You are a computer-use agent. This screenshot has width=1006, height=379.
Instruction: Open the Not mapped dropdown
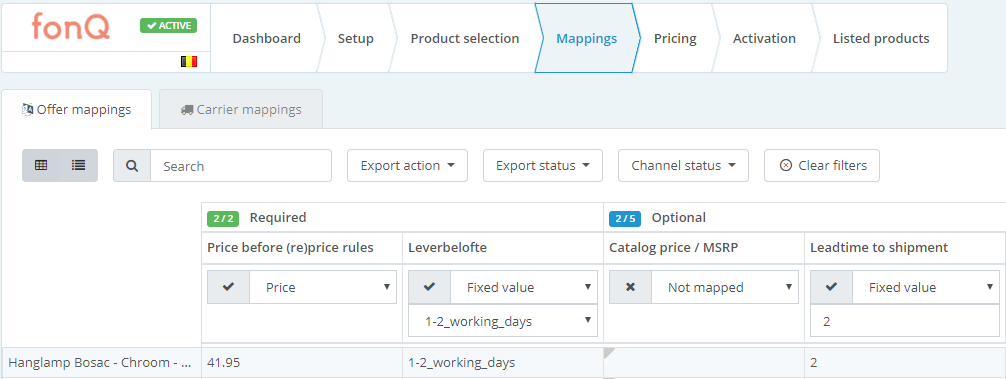click(725, 287)
